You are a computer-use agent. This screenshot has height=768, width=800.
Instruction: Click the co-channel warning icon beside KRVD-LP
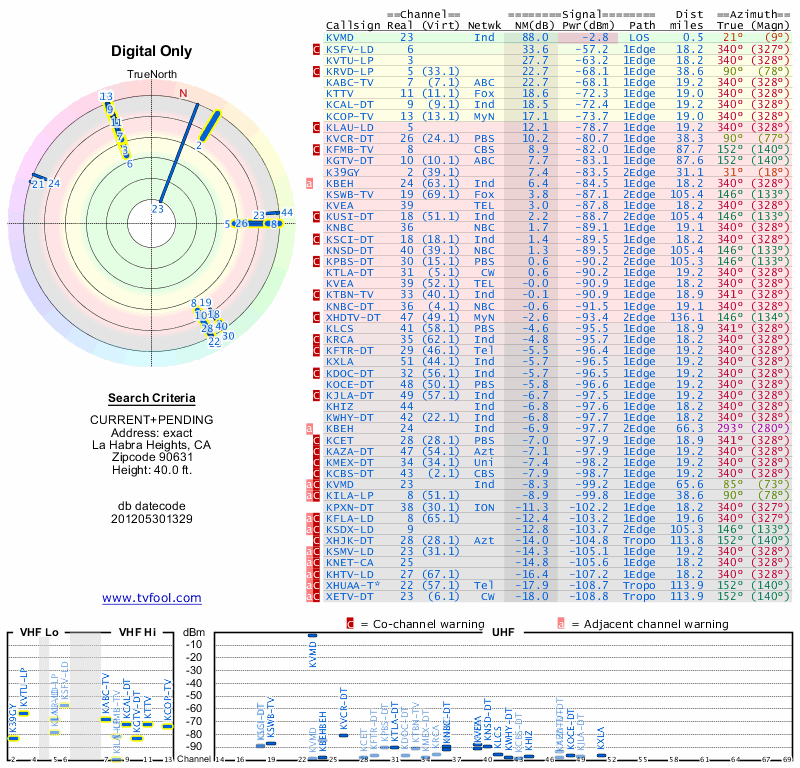(x=316, y=71)
